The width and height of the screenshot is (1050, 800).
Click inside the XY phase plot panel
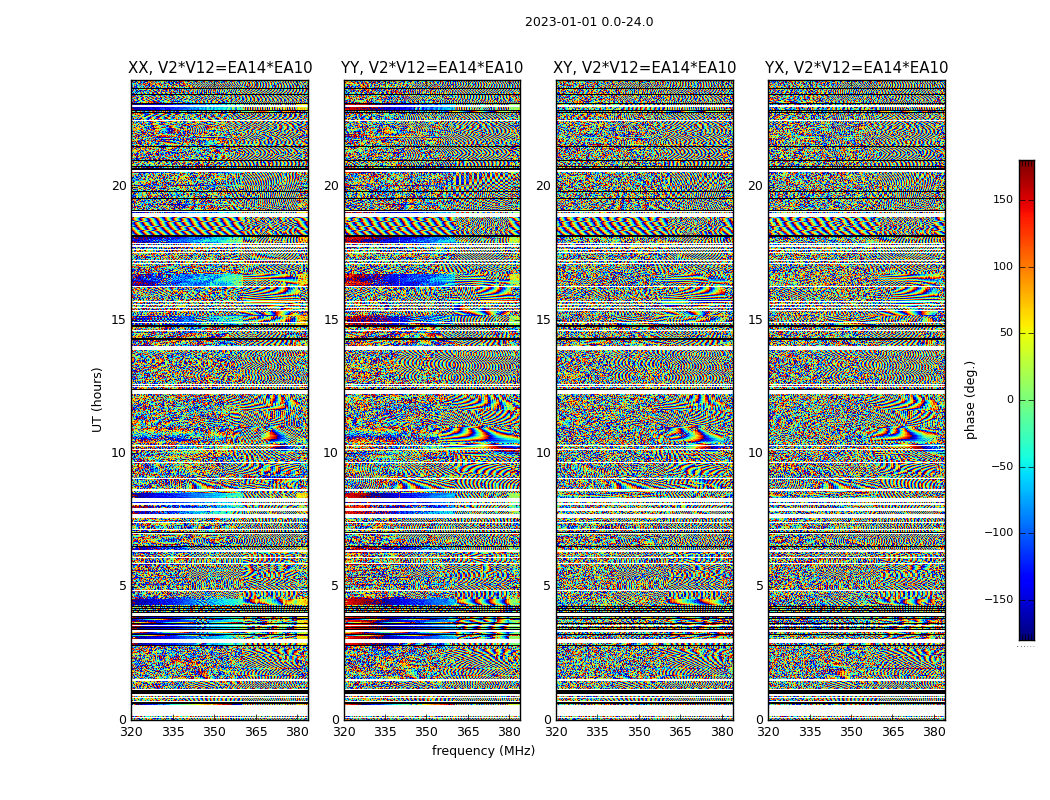point(644,400)
